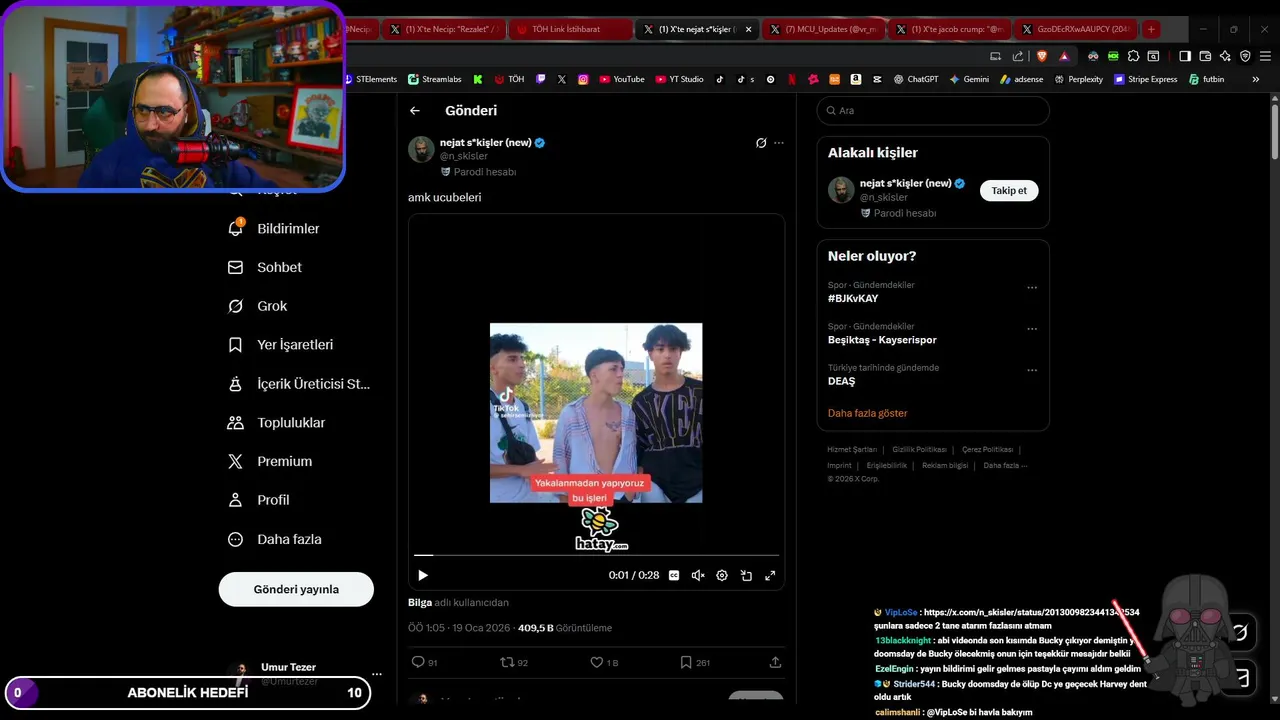Open the post's three-dot more menu

tap(779, 143)
